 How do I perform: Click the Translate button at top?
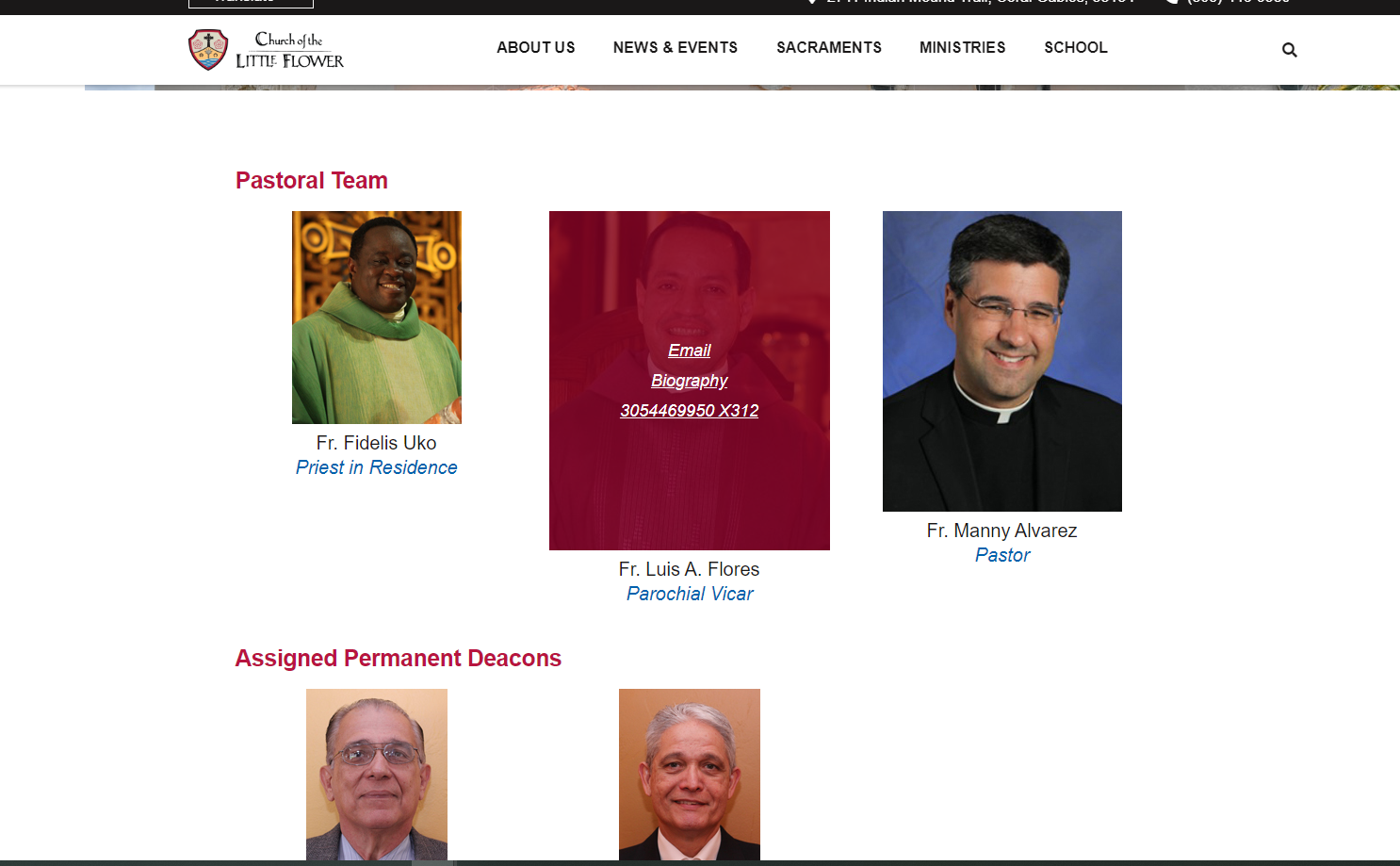pos(251,3)
